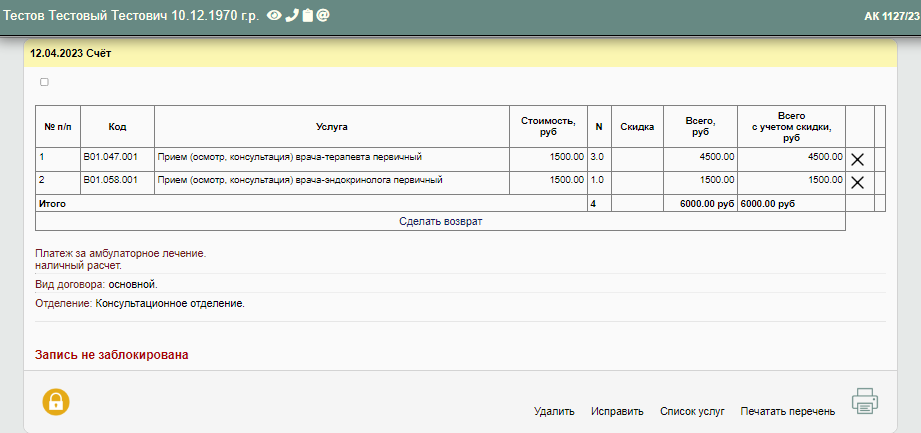This screenshot has height=433, width=921.
Task: Toggle the checkbox above the services table
Action: (x=44, y=82)
